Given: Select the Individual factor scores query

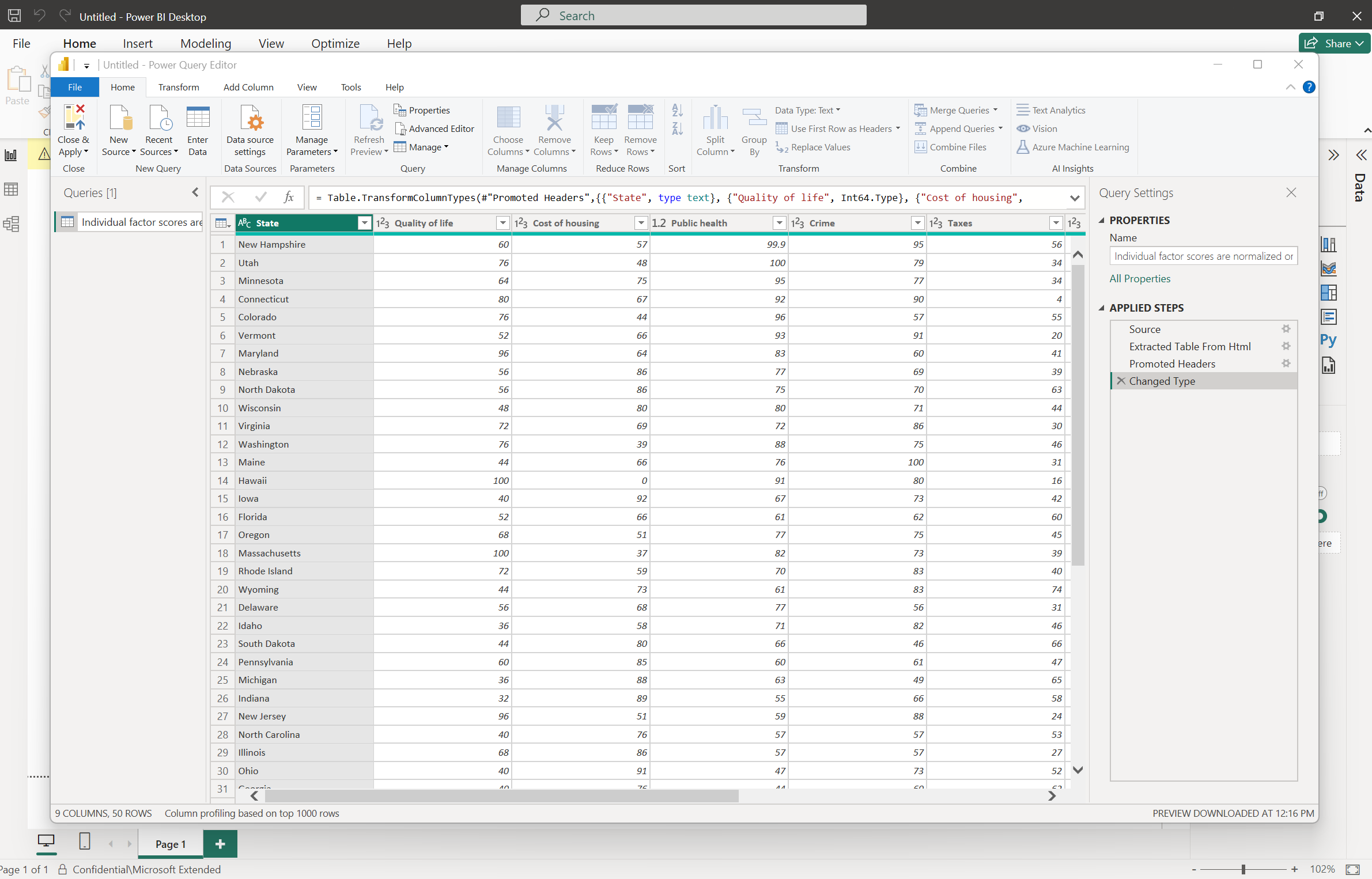Looking at the screenshot, I should [x=129, y=222].
